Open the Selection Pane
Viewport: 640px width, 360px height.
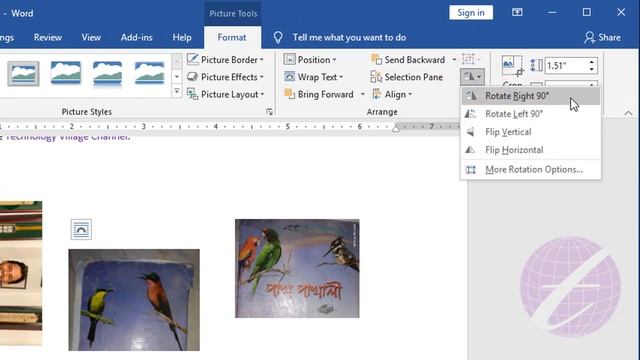pos(407,77)
